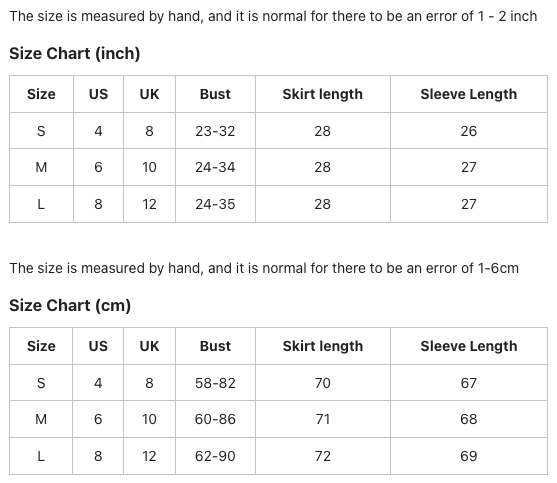Select 'Skirt length' header in inch table

click(323, 94)
